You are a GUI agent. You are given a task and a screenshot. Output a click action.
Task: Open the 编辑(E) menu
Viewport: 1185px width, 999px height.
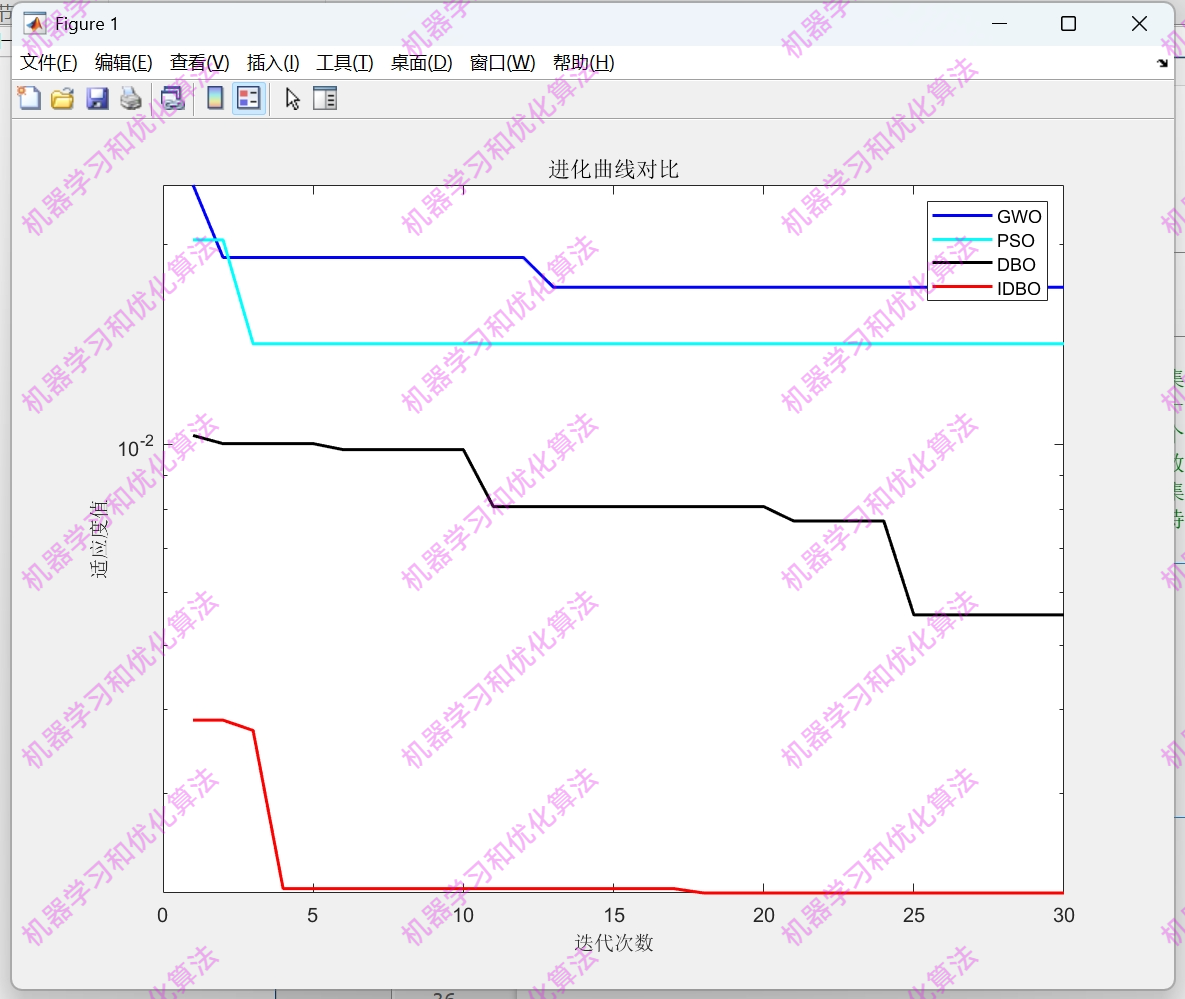123,63
